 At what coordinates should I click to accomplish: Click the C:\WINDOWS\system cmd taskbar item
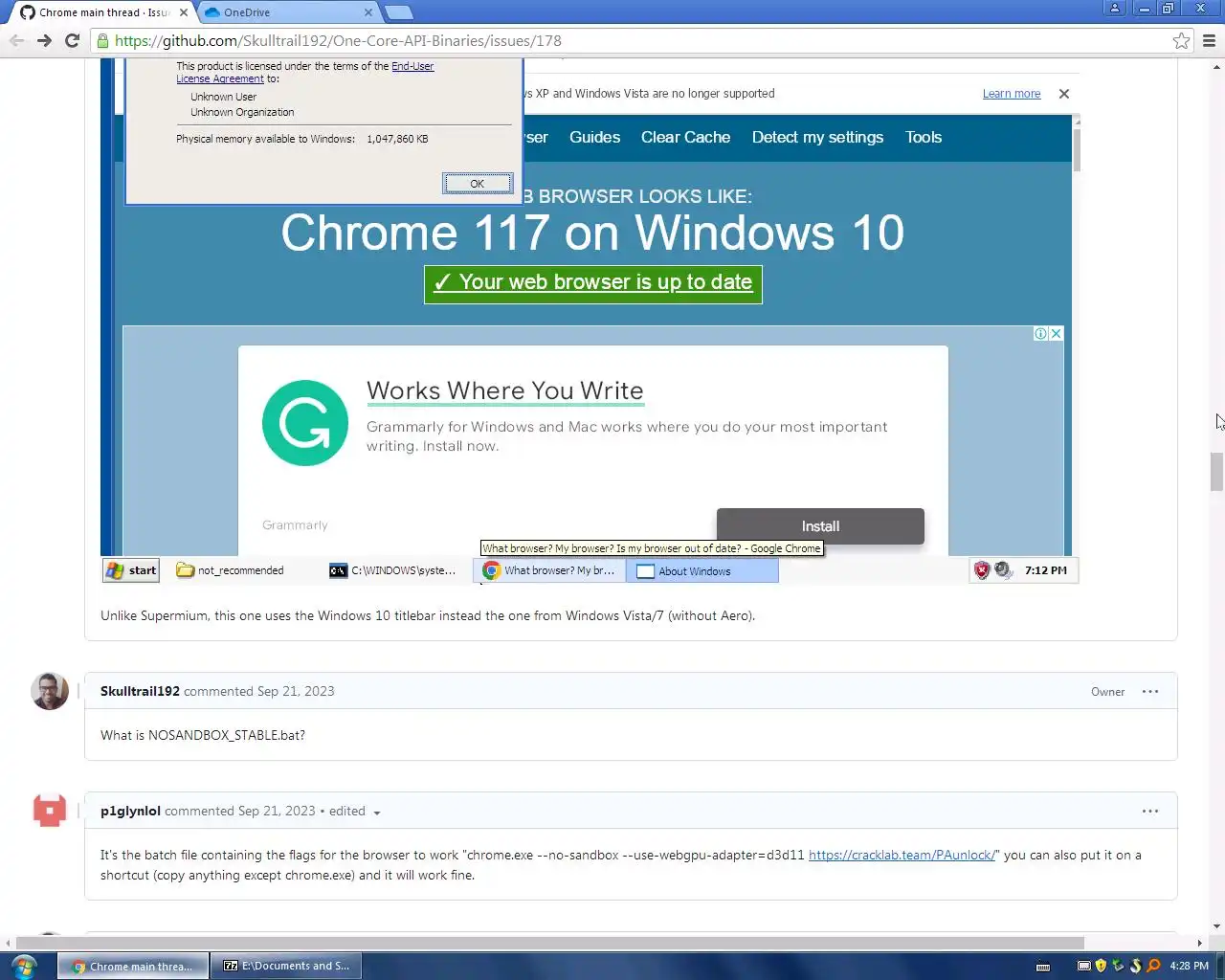(x=393, y=570)
